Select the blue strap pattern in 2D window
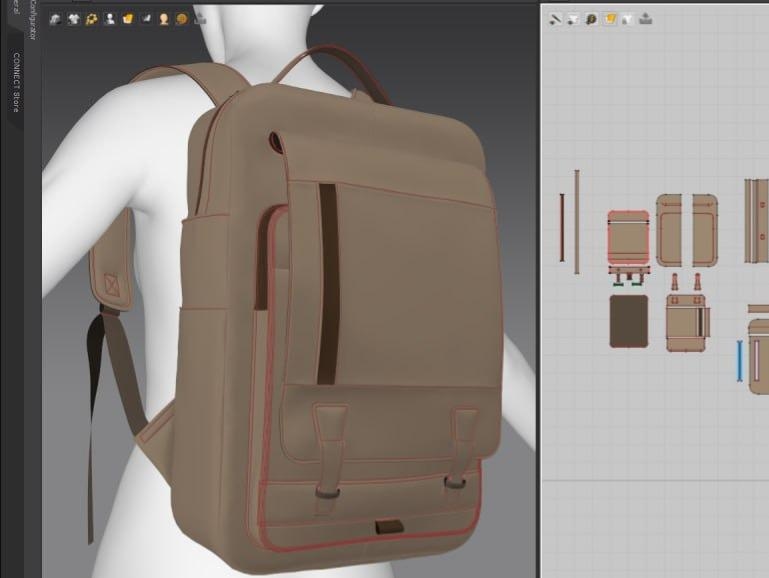The width and height of the screenshot is (769, 578). (x=740, y=361)
